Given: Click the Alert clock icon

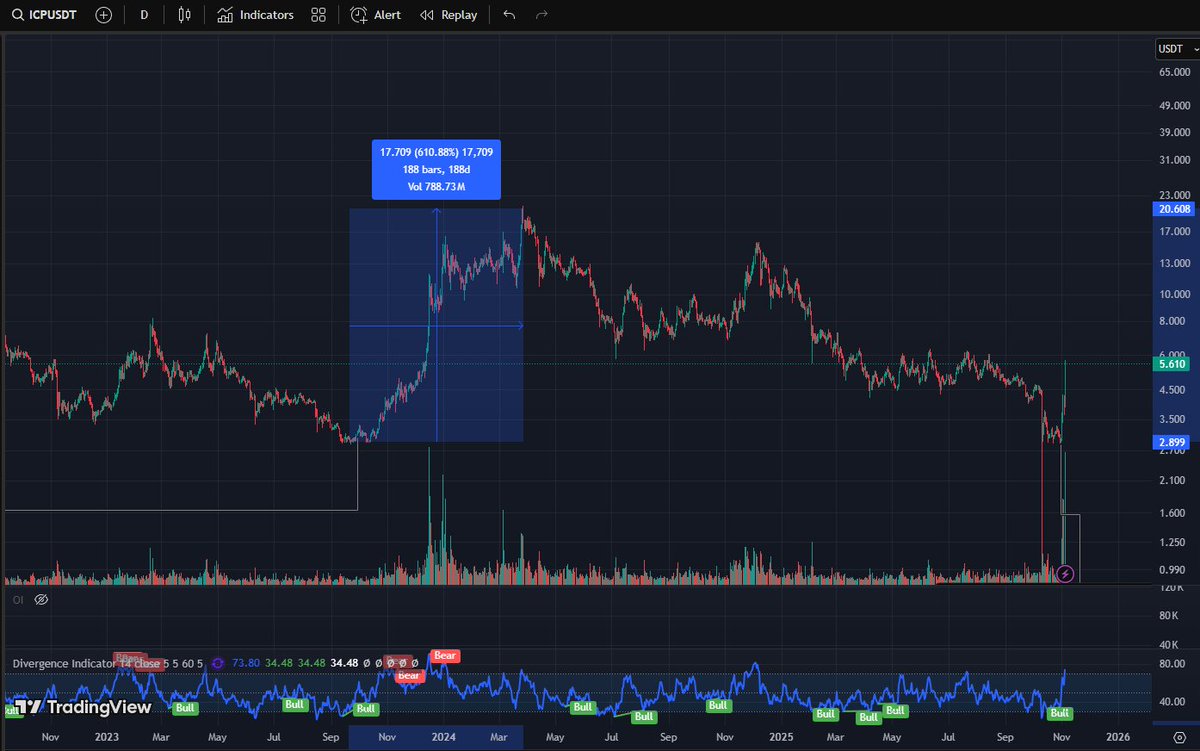Looking at the screenshot, I should pos(356,15).
